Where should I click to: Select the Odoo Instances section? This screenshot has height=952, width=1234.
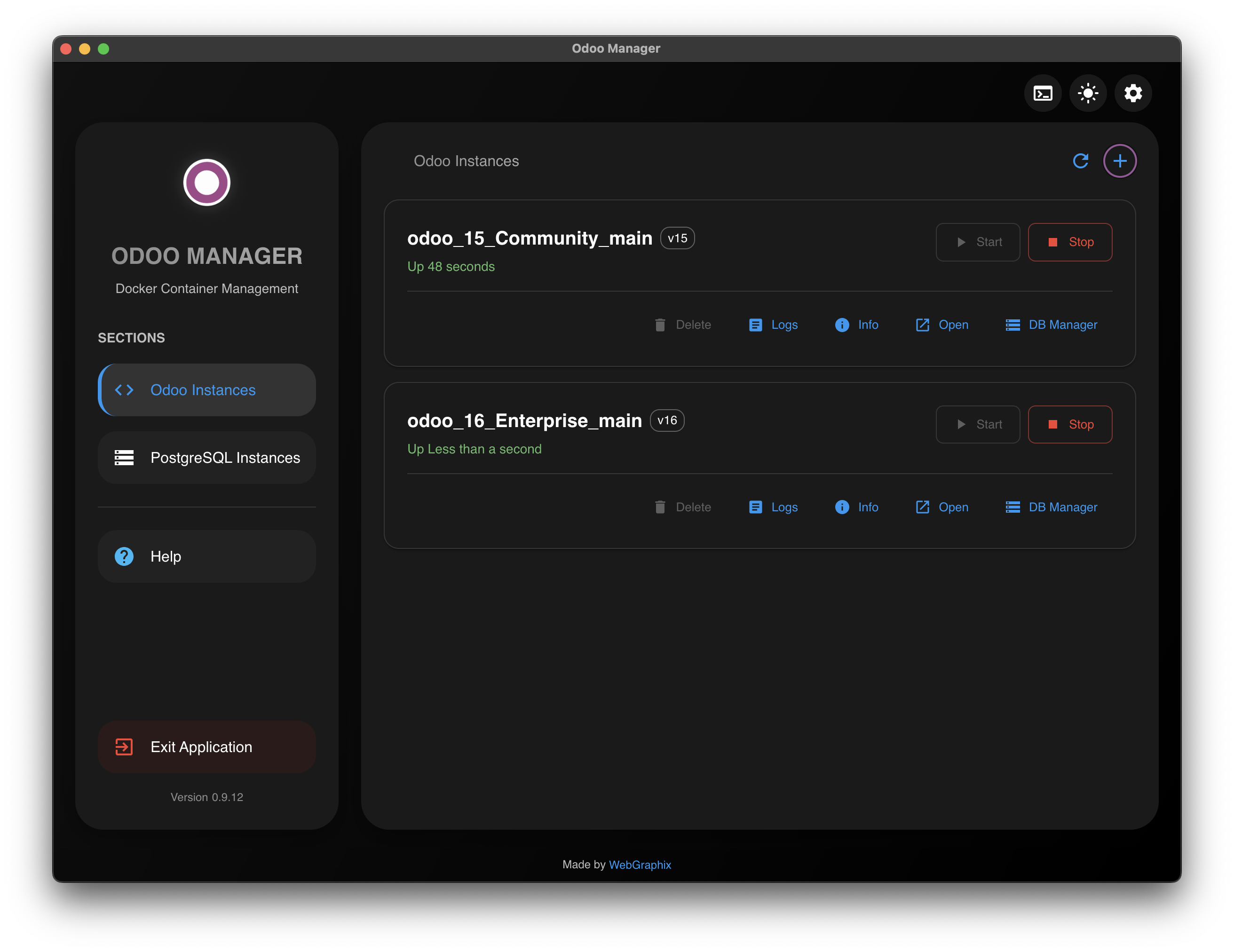click(x=207, y=390)
